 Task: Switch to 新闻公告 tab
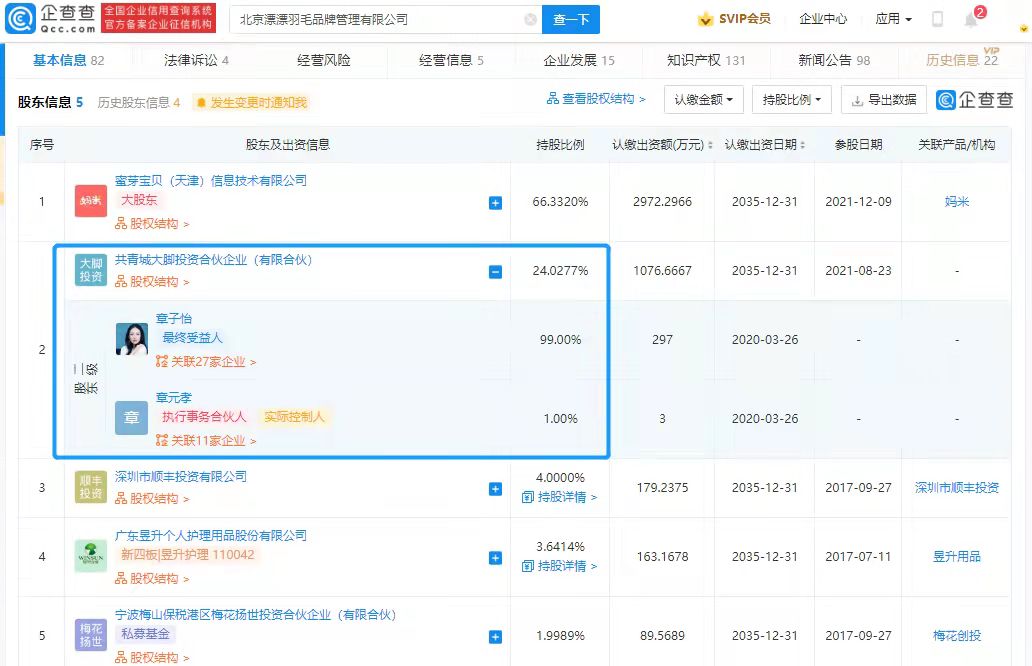[x=834, y=61]
